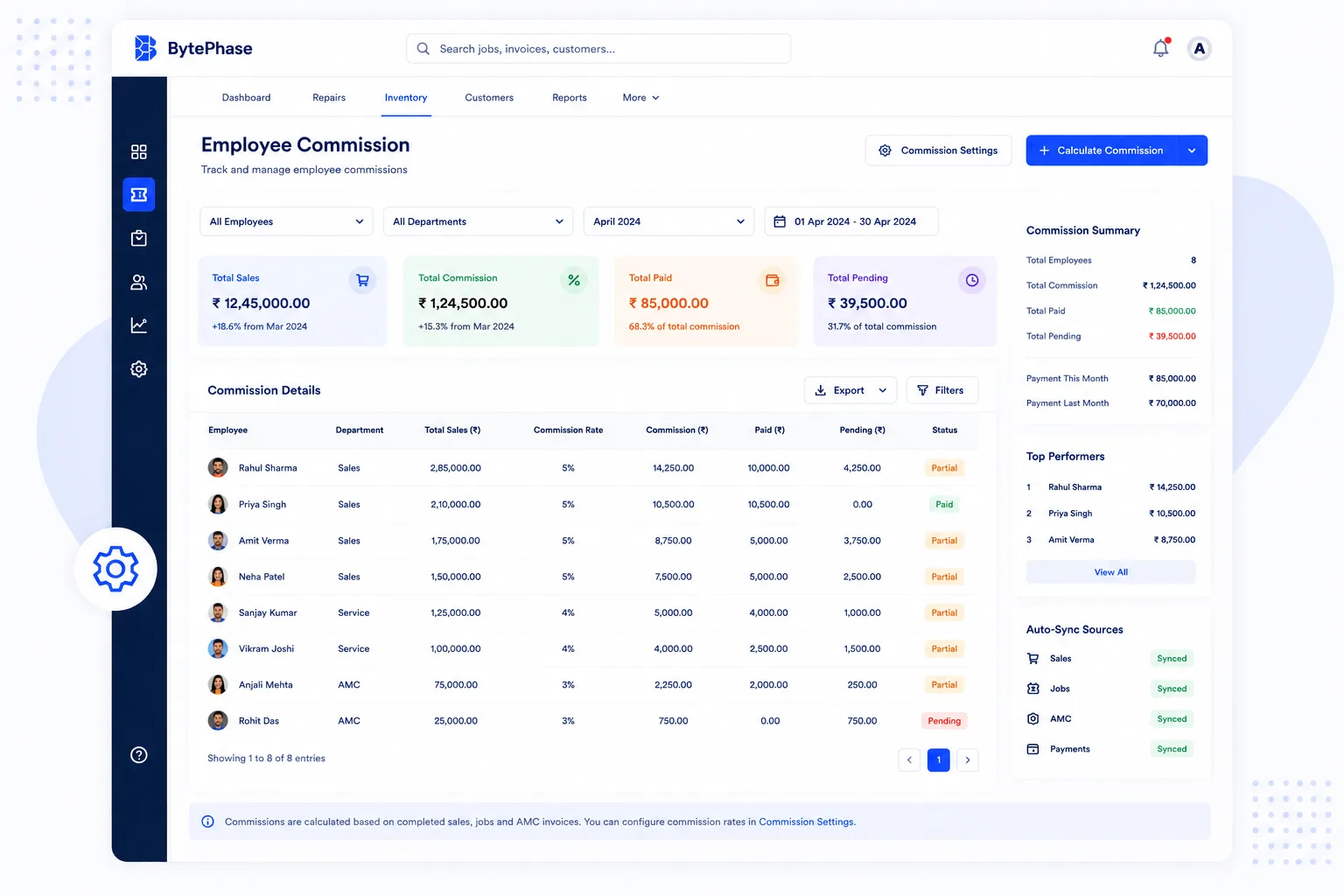The width and height of the screenshot is (1344, 896).
Task: Open the customers people icon in sidebar
Action: tap(138, 282)
